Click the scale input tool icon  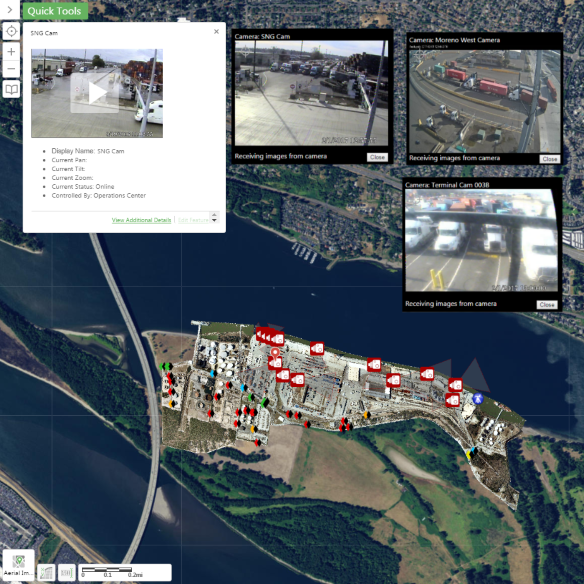[67, 572]
